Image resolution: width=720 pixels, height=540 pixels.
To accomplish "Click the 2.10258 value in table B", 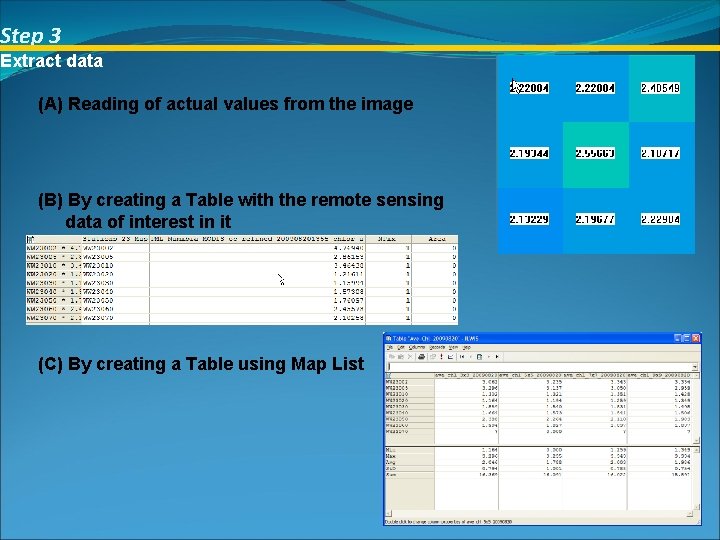I will tap(349, 318).
